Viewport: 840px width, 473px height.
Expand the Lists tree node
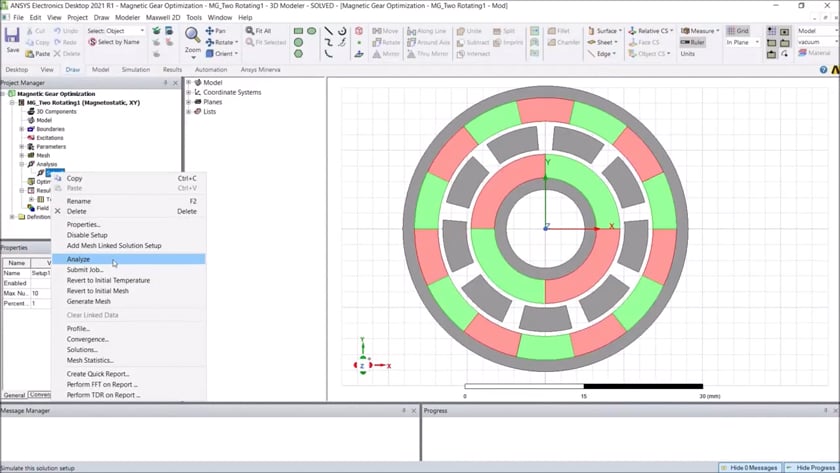189,111
